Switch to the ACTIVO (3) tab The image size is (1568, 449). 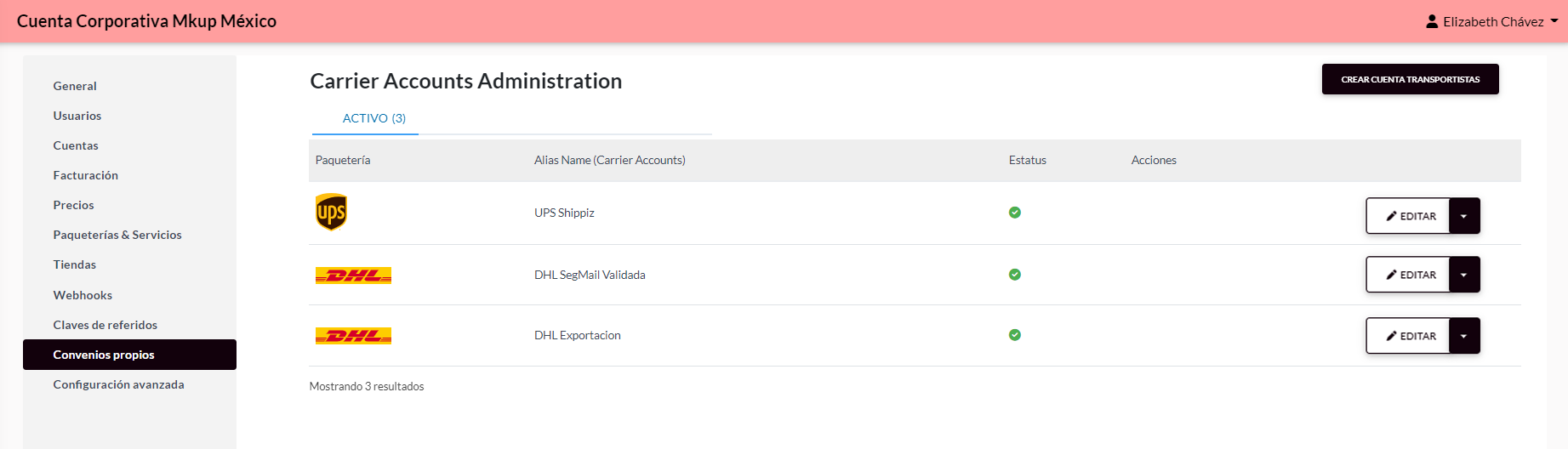(x=374, y=118)
